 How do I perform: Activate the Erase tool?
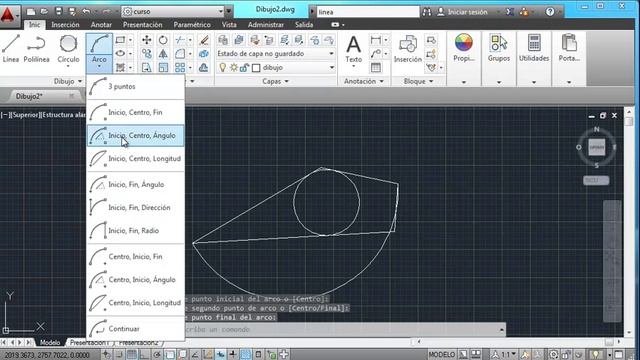click(x=204, y=40)
